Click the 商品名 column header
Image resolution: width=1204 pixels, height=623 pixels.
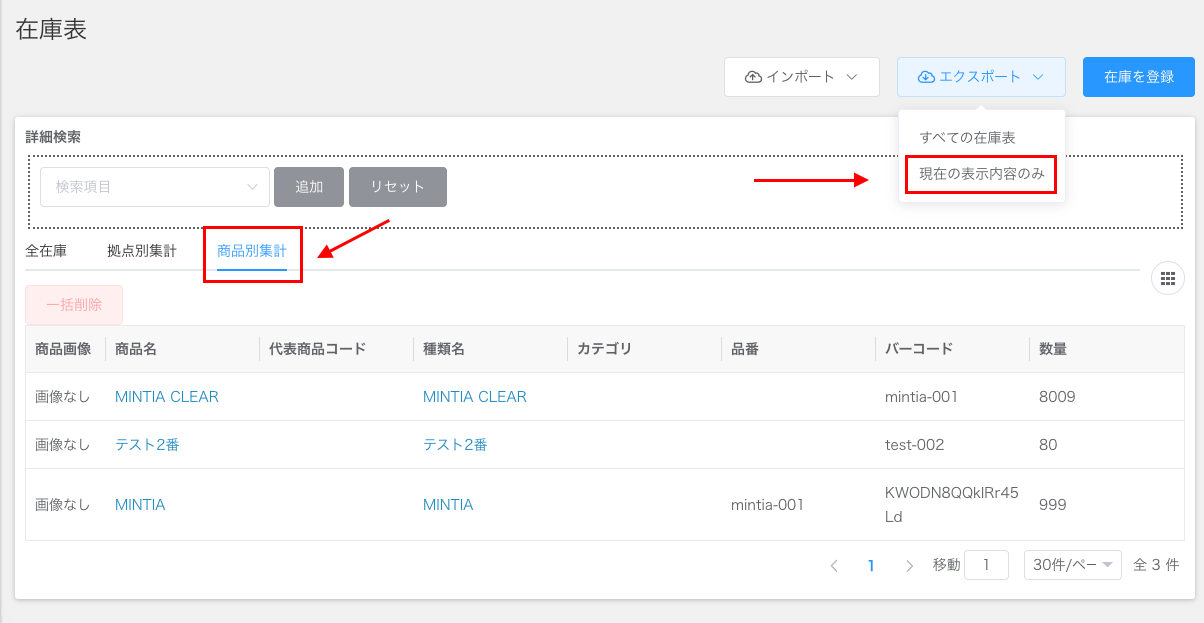click(136, 349)
